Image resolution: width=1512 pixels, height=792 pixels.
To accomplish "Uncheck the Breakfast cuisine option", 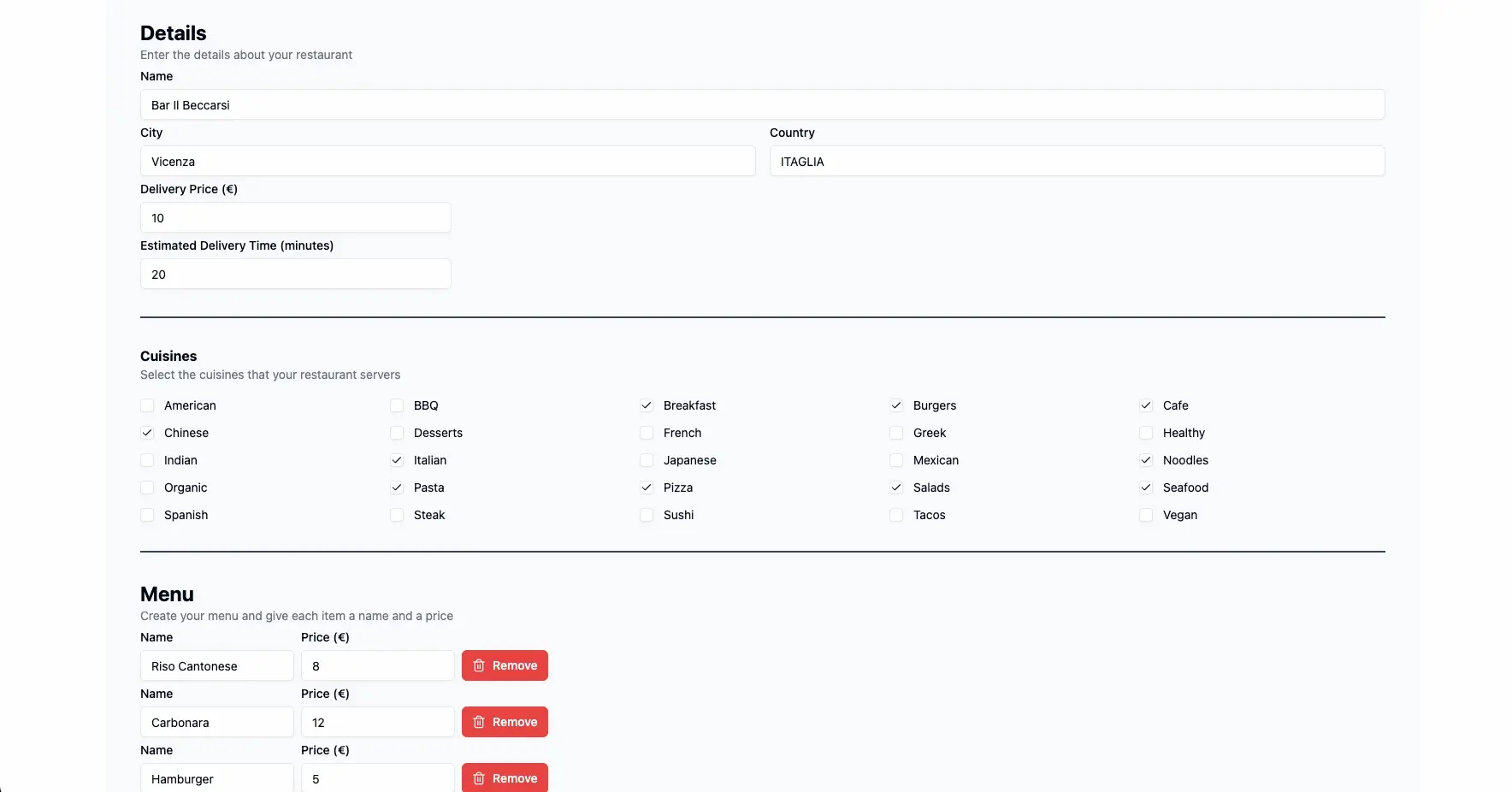I will coord(647,405).
